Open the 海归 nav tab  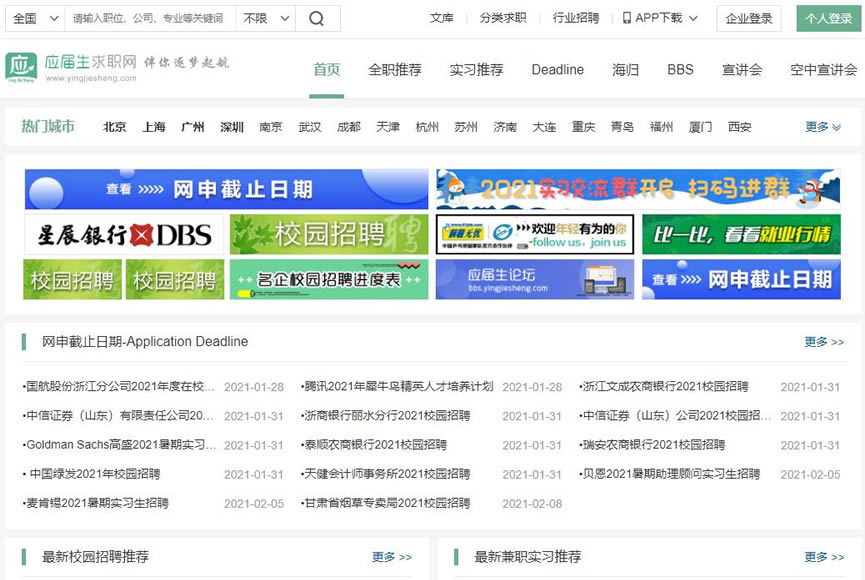pyautogui.click(x=626, y=70)
